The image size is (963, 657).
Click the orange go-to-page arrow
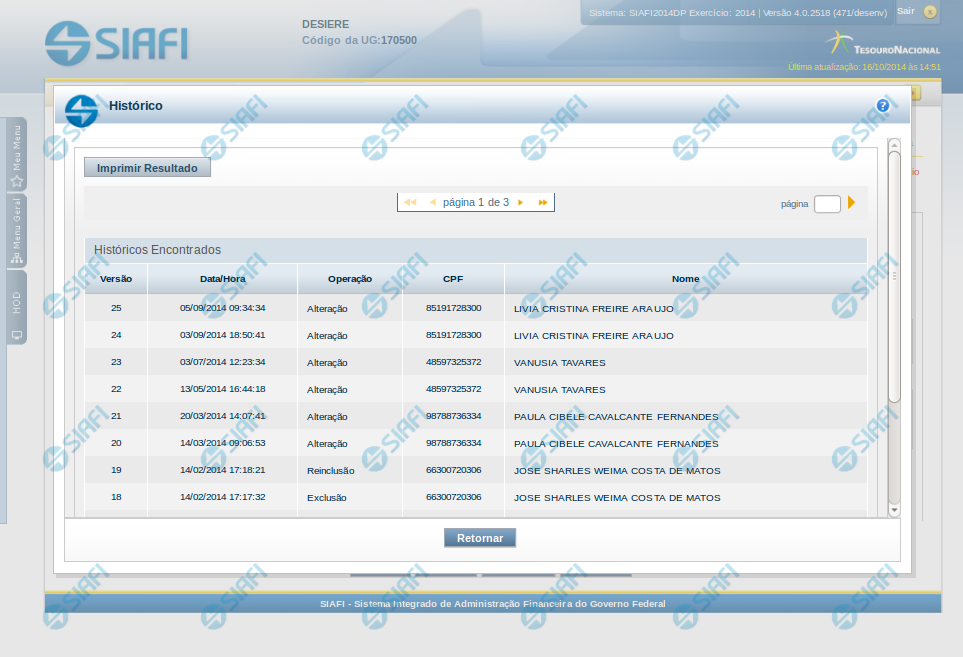click(851, 203)
